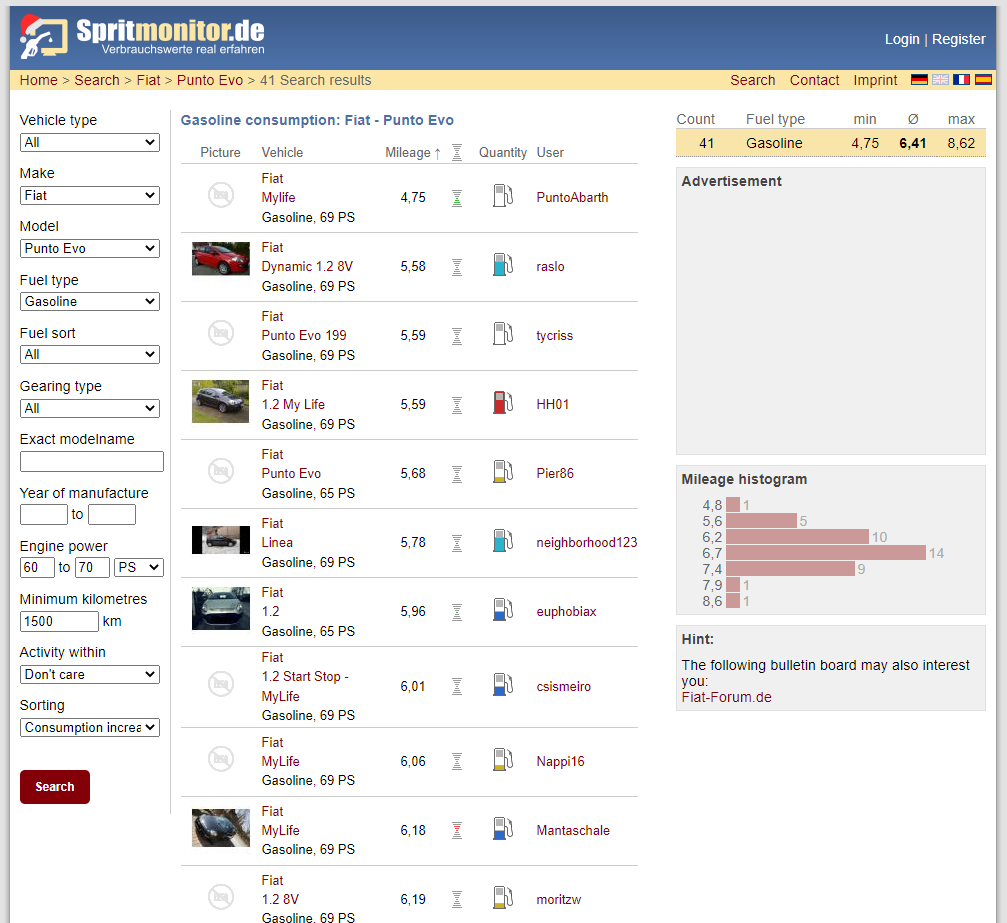Open the Contact page link
Viewport: 1007px width, 923px height.
tap(814, 80)
